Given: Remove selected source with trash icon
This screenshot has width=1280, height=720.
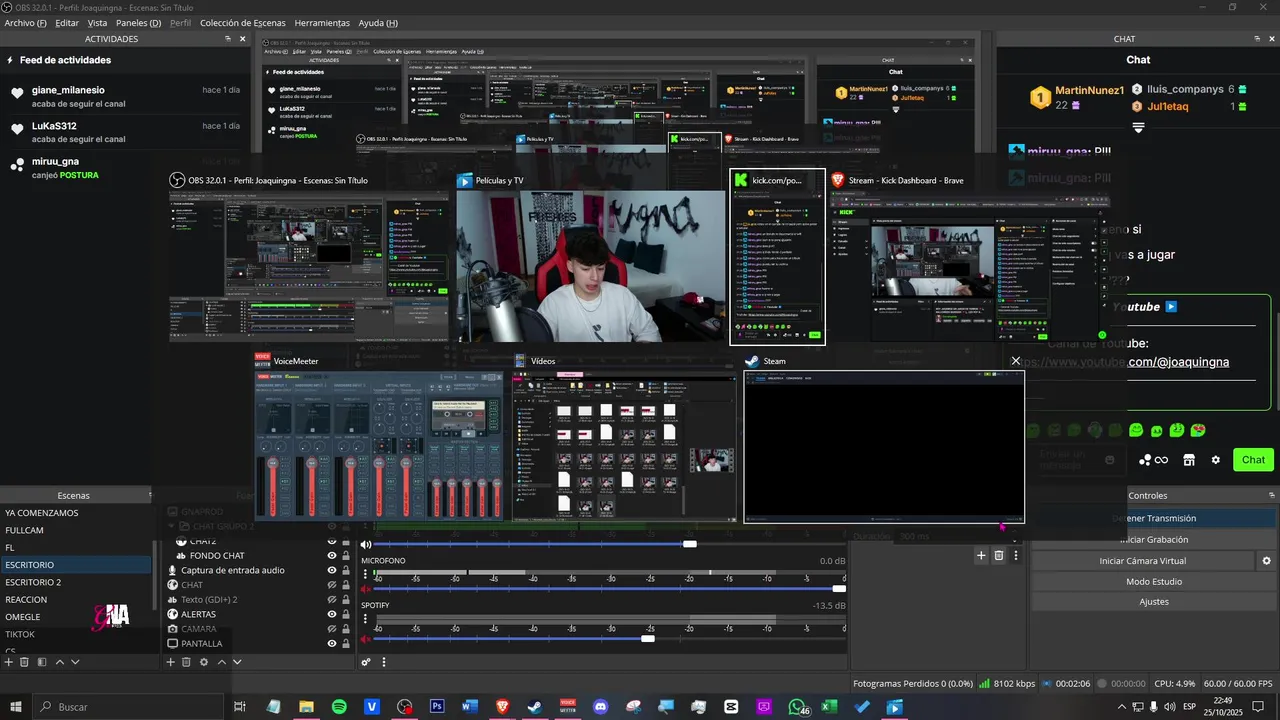Looking at the screenshot, I should coord(187,662).
